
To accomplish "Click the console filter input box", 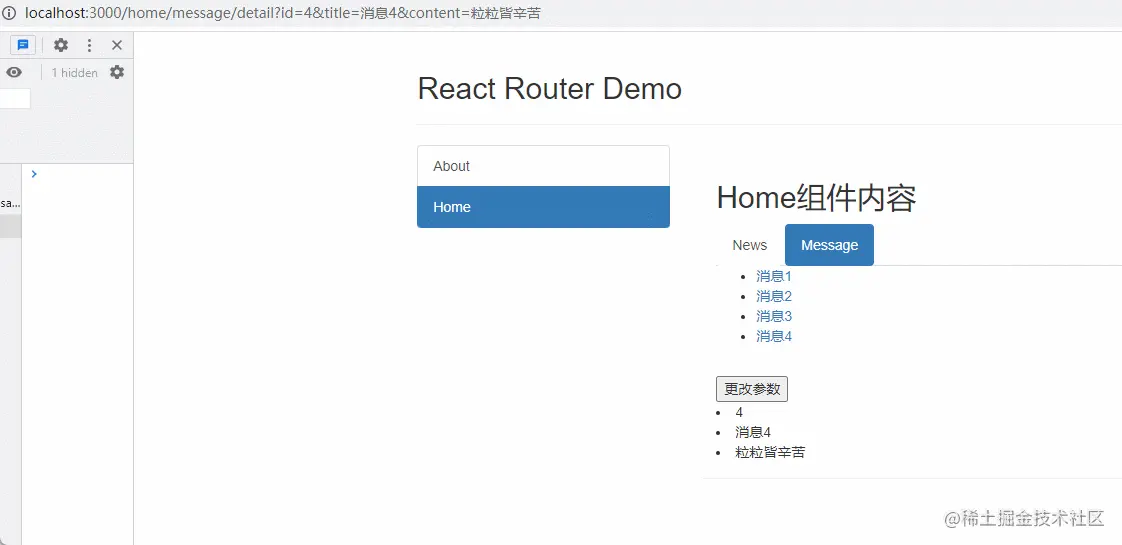I will tap(14, 99).
